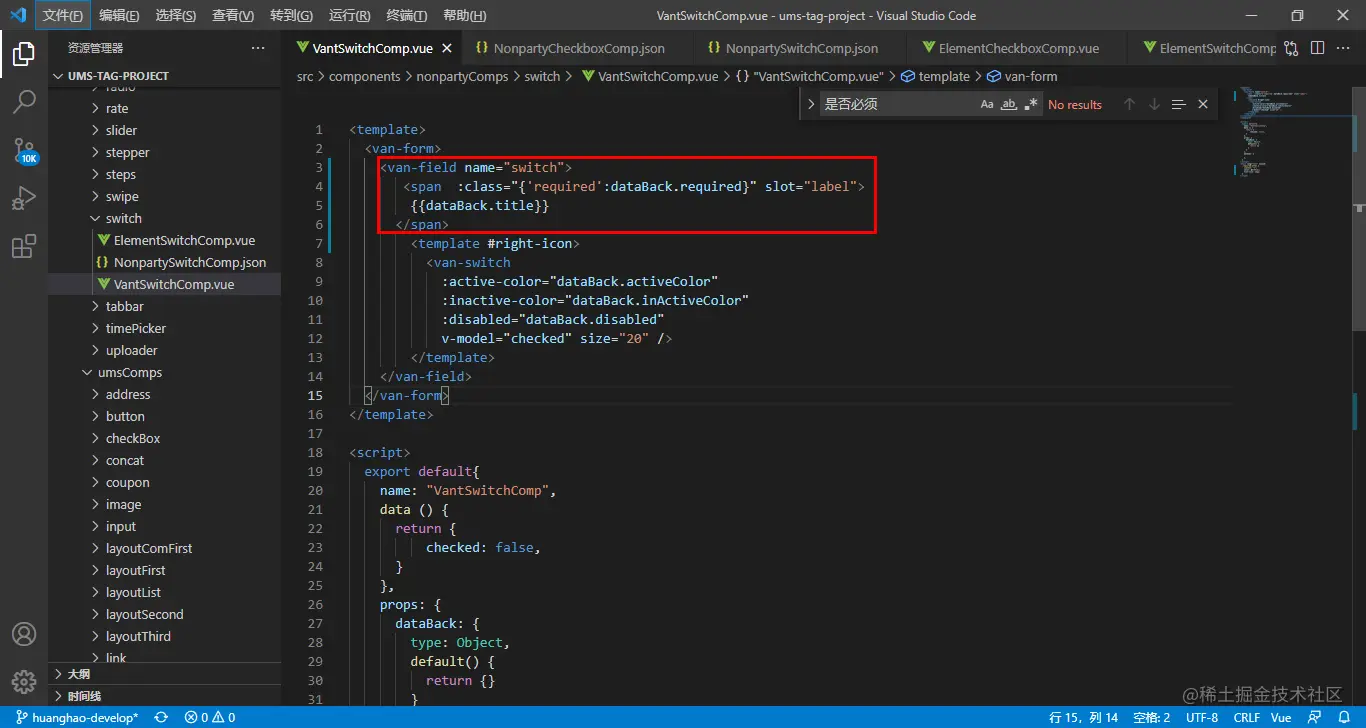Open the 编辑(E) menu
The height and width of the screenshot is (728, 1366).
[x=119, y=16]
